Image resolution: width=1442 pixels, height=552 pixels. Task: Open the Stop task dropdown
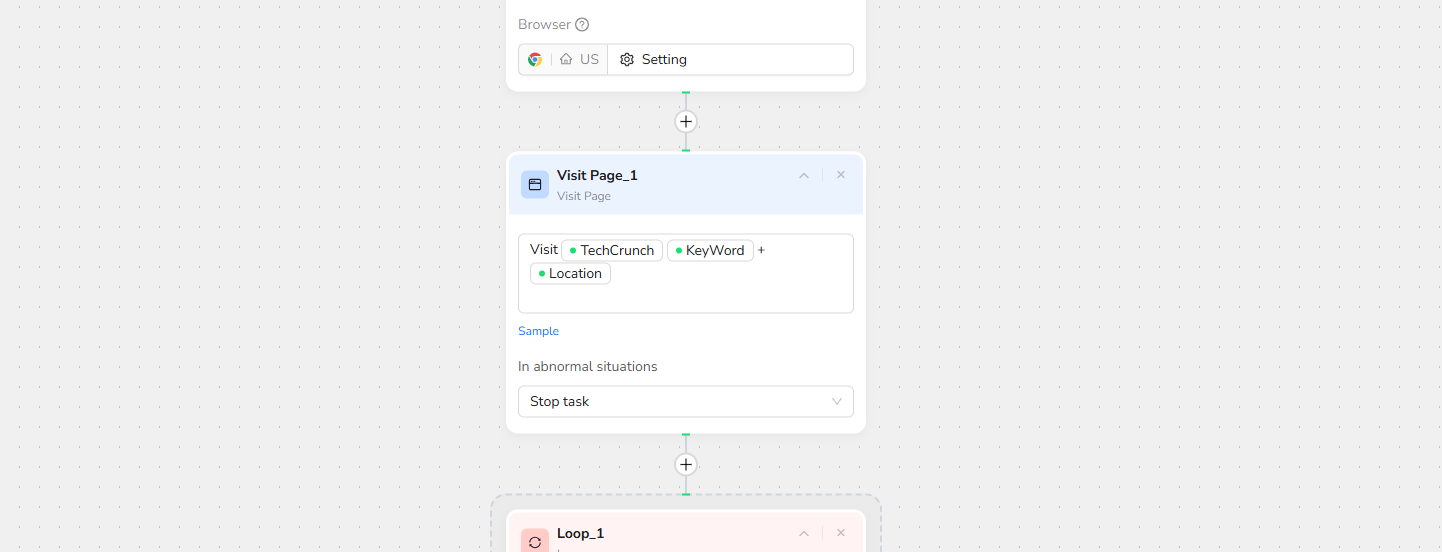[x=686, y=401]
